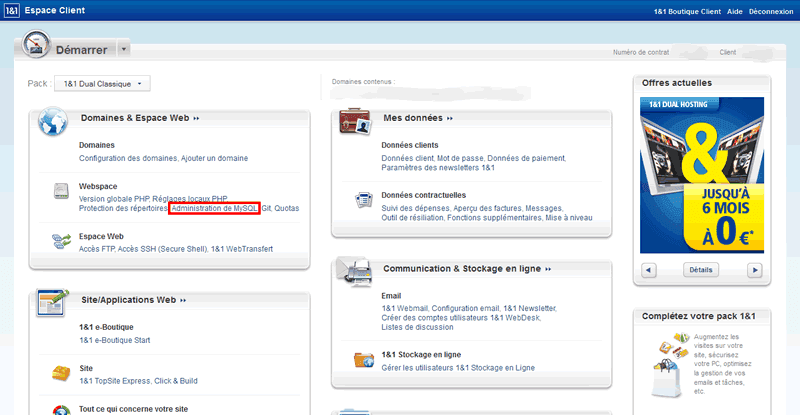Click the Quotas link under Webspace
The image size is (800, 415).
pyautogui.click(x=287, y=208)
